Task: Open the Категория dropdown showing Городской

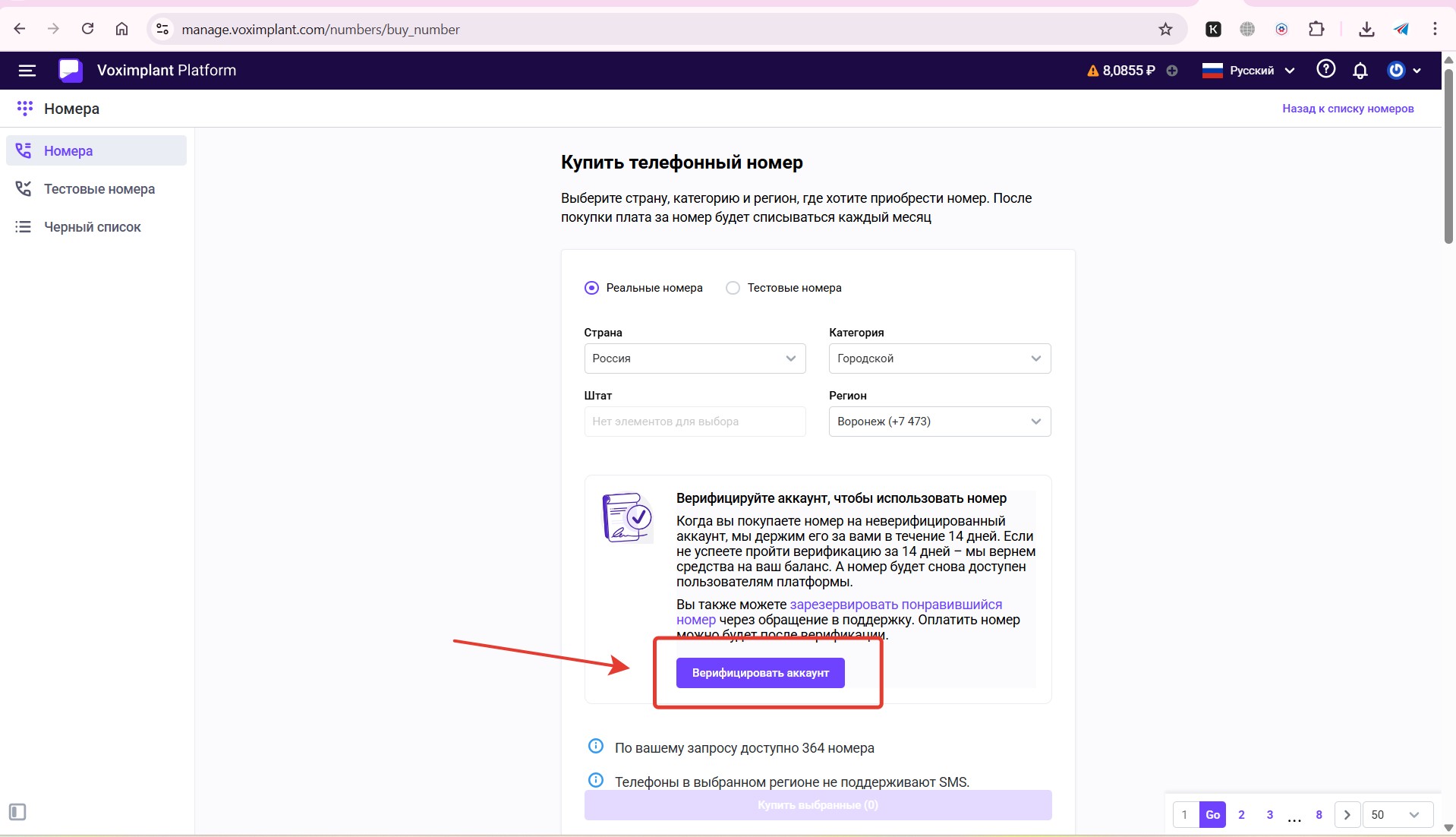Action: click(939, 358)
